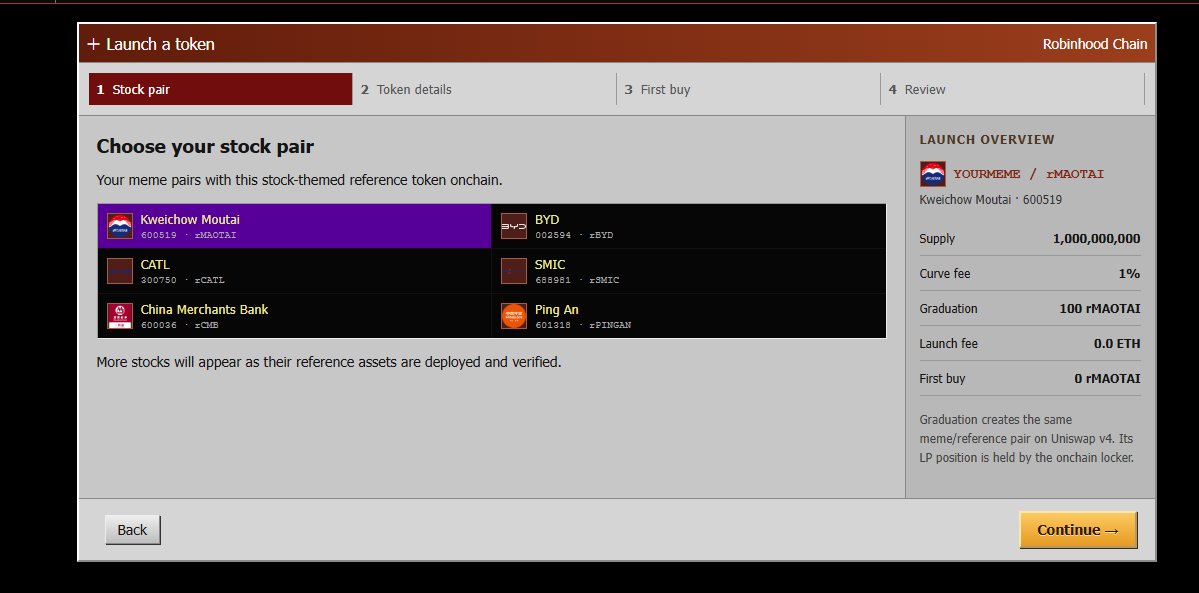Click the Graduation label
Viewport: 1199px width, 593px height.
948,309
